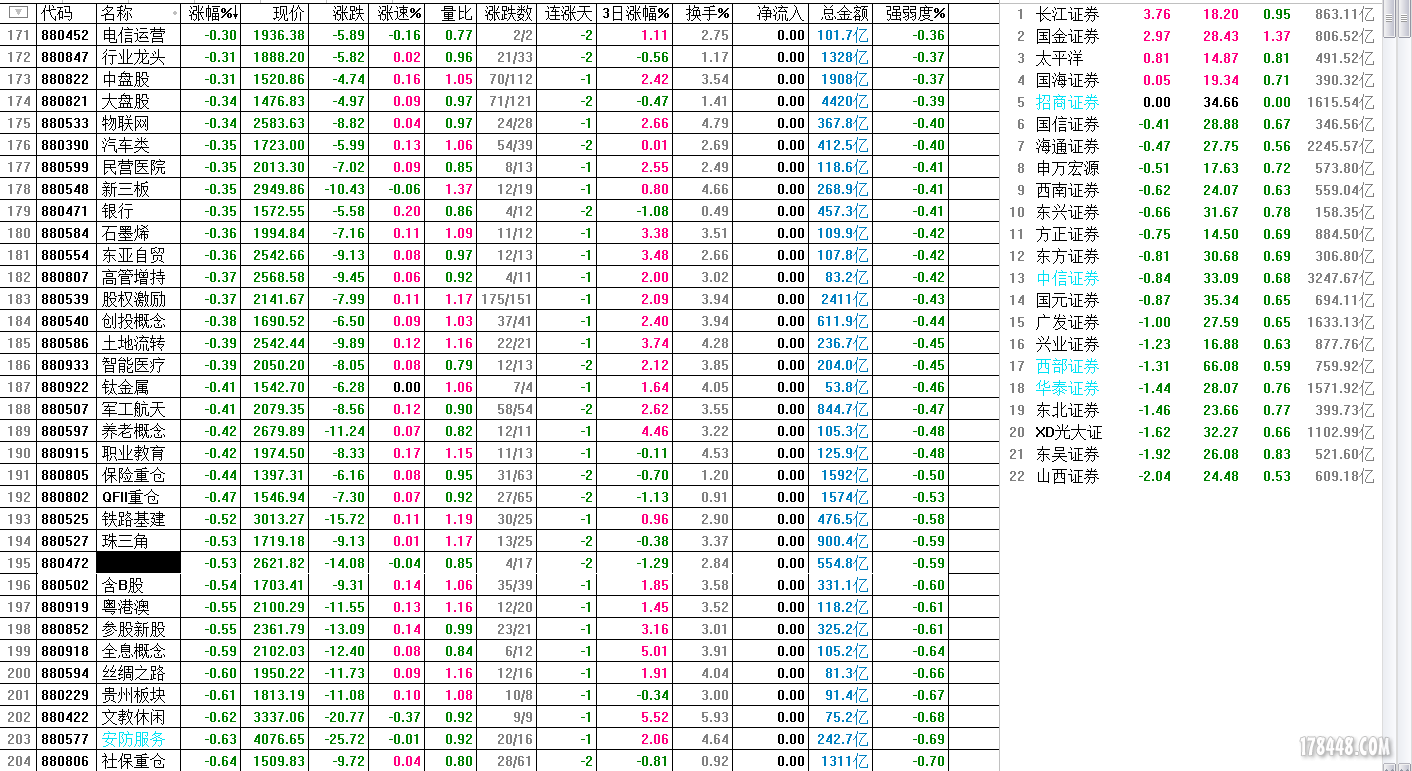This screenshot has height=771, width=1412.
Task: Open the dropdown arrow box above row numbers
Action: (x=18, y=13)
